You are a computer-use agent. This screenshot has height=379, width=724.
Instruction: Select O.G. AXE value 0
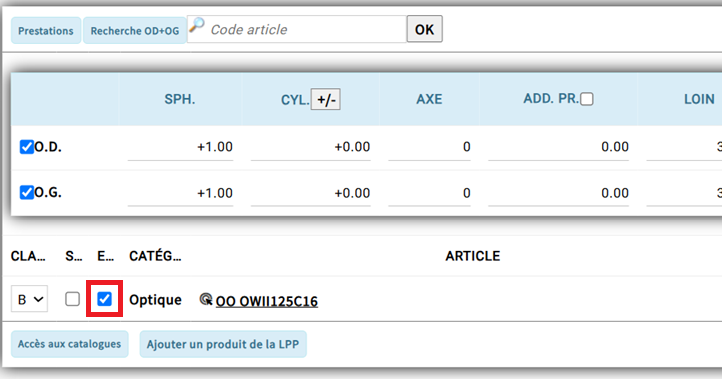[429, 193]
